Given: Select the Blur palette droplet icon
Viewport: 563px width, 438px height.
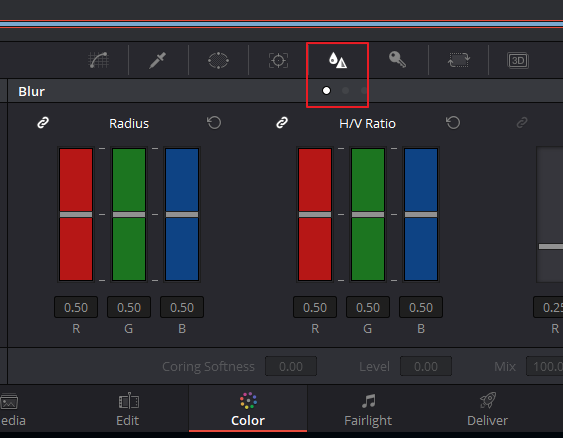Looking at the screenshot, I should pyautogui.click(x=338, y=60).
